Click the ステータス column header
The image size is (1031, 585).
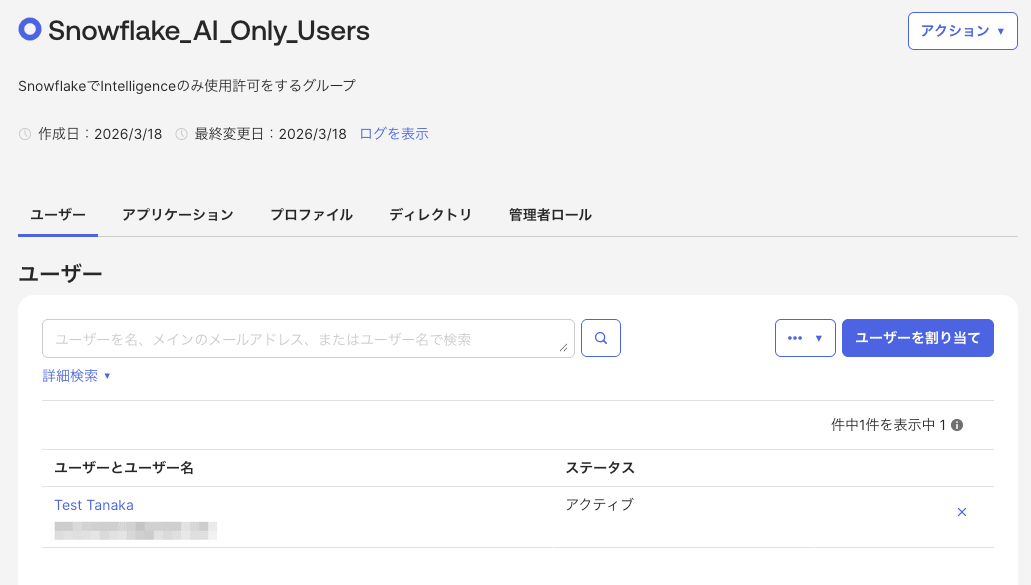(600, 468)
